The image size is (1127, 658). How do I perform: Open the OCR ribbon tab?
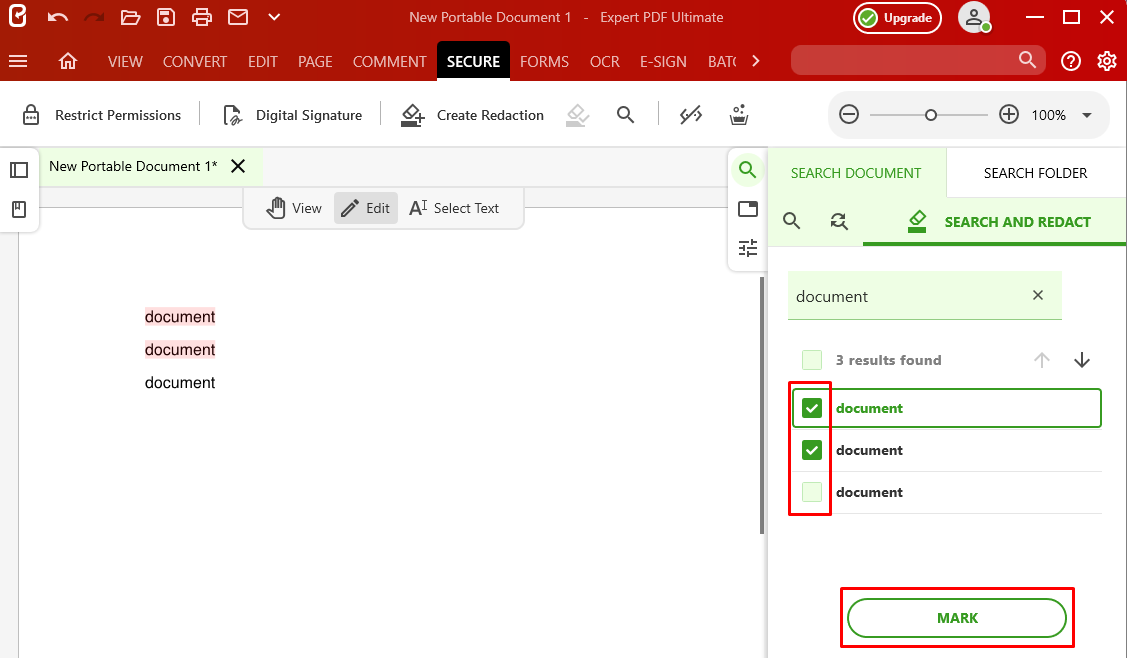604,62
